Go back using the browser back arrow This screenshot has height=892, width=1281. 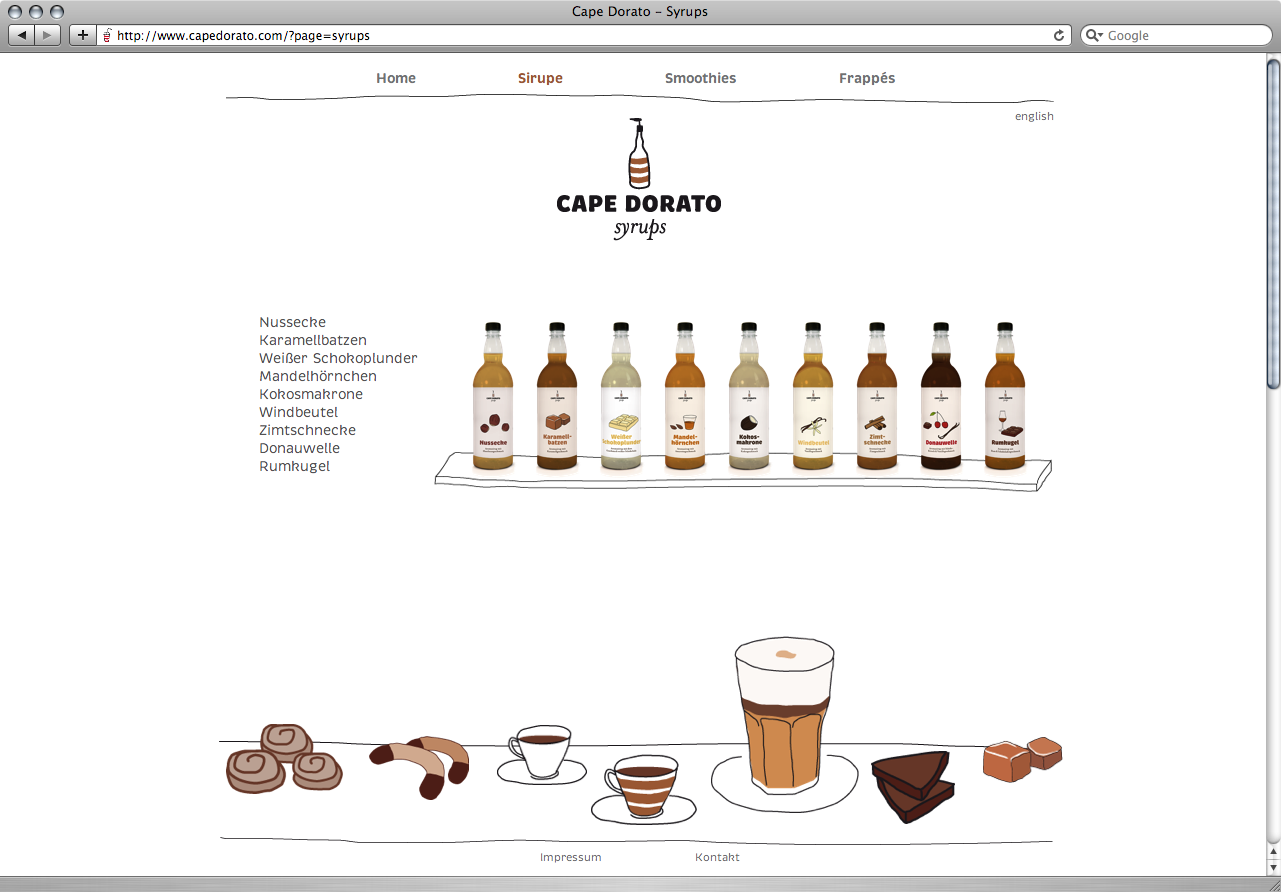tap(22, 35)
